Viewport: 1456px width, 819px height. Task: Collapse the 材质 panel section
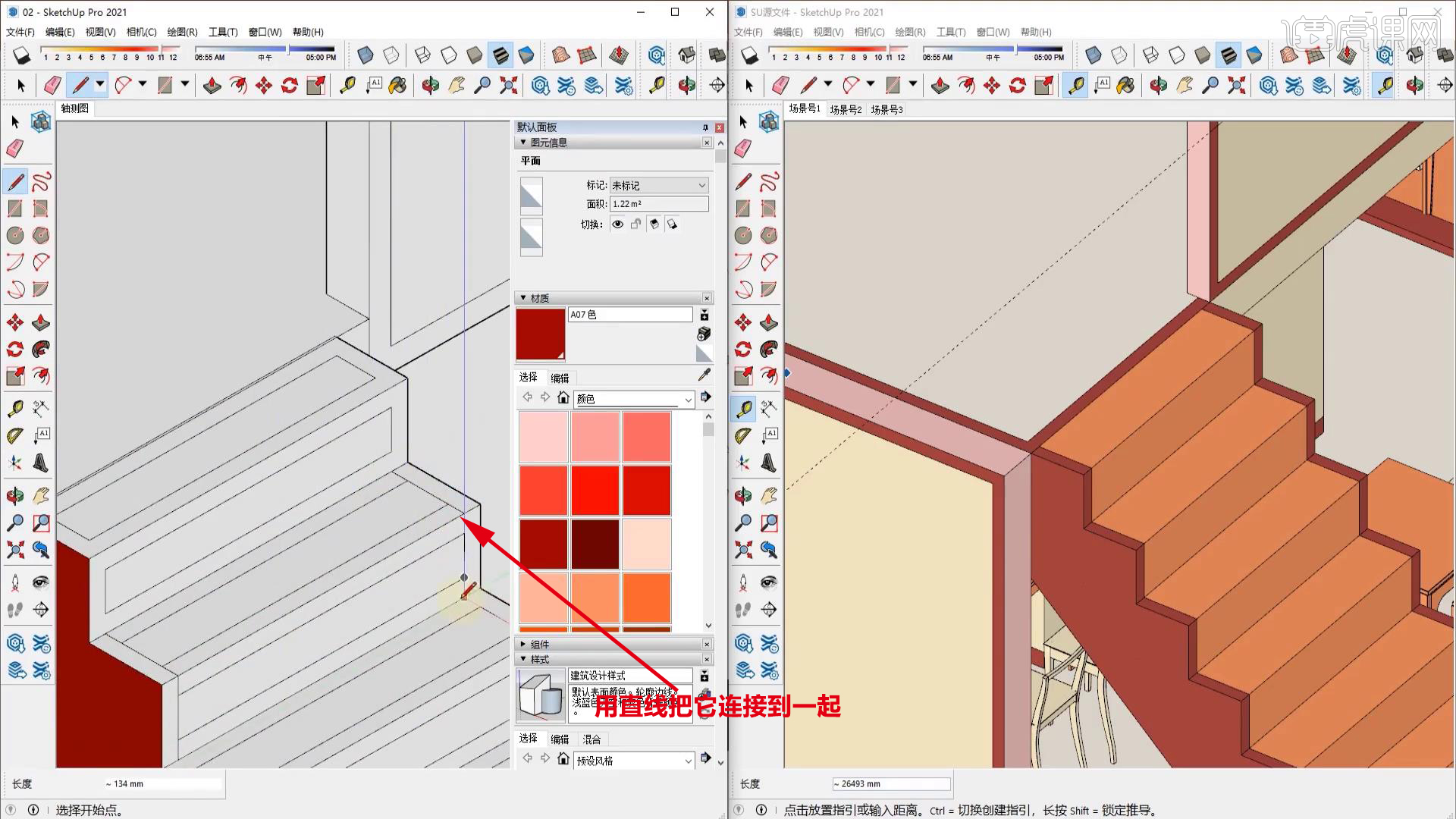pyautogui.click(x=523, y=298)
